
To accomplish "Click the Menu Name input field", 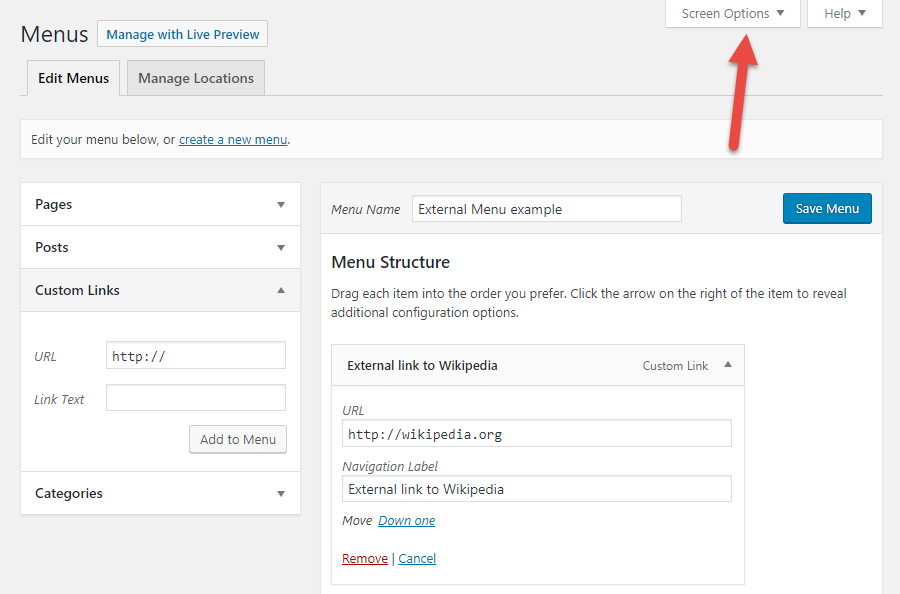I will (546, 208).
